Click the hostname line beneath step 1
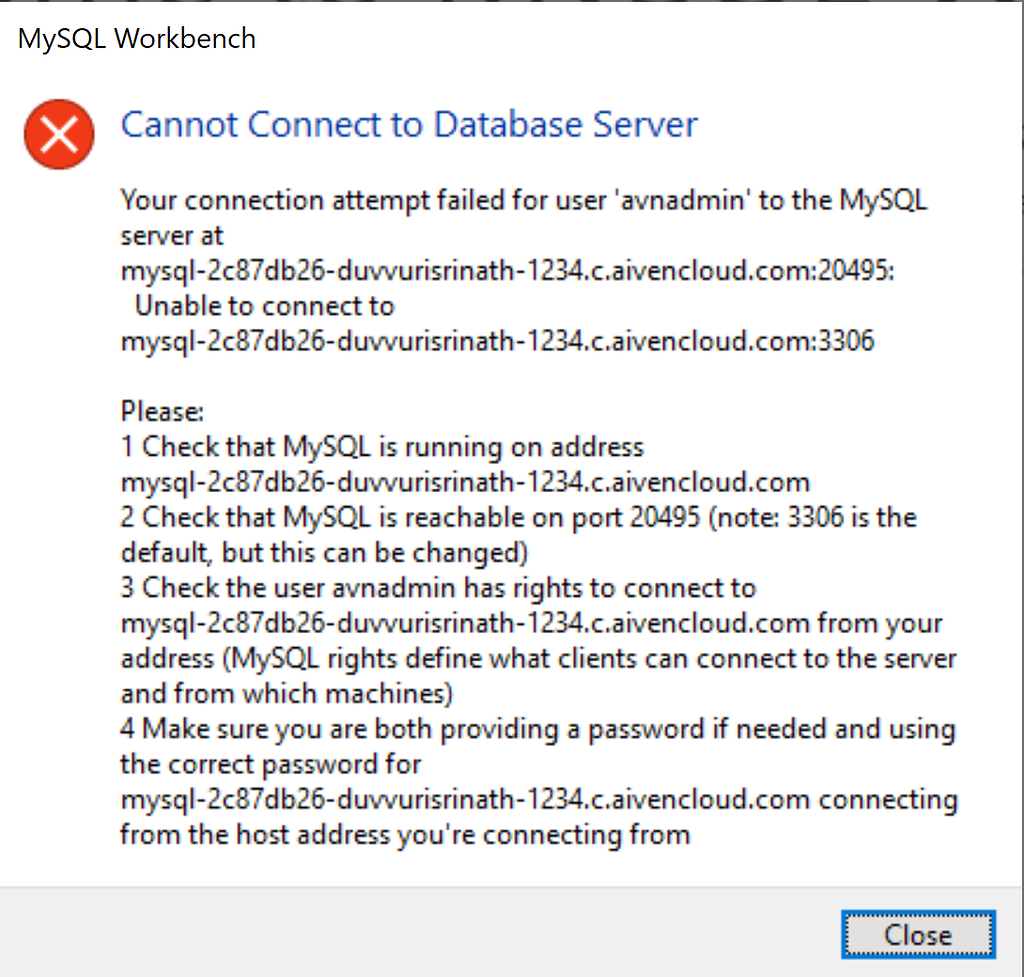The height and width of the screenshot is (977, 1024). pyautogui.click(x=465, y=482)
